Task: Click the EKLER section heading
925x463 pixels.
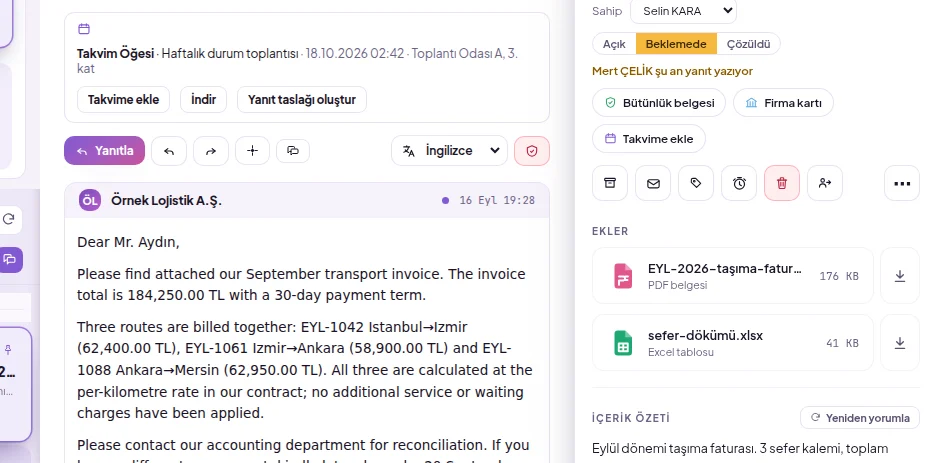Action: (x=610, y=231)
